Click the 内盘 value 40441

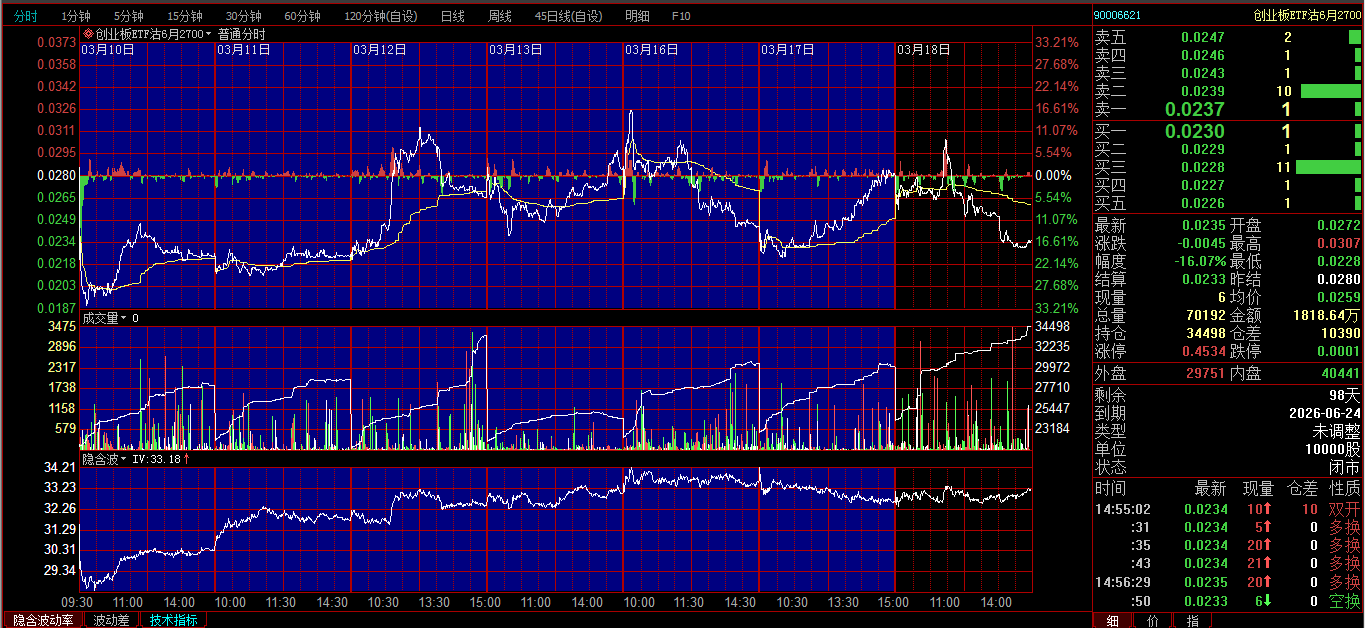click(x=1340, y=373)
